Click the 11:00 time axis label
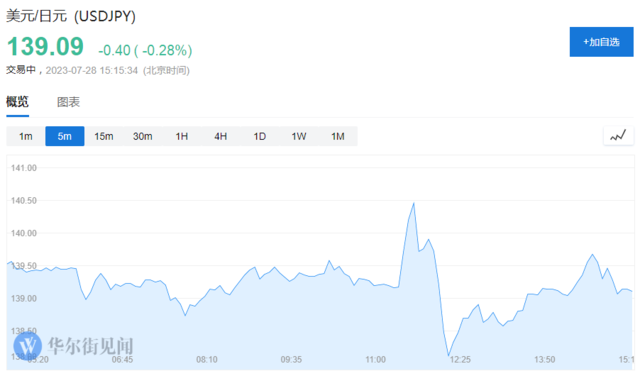Viewport: 640px width, 376px height. (x=375, y=360)
